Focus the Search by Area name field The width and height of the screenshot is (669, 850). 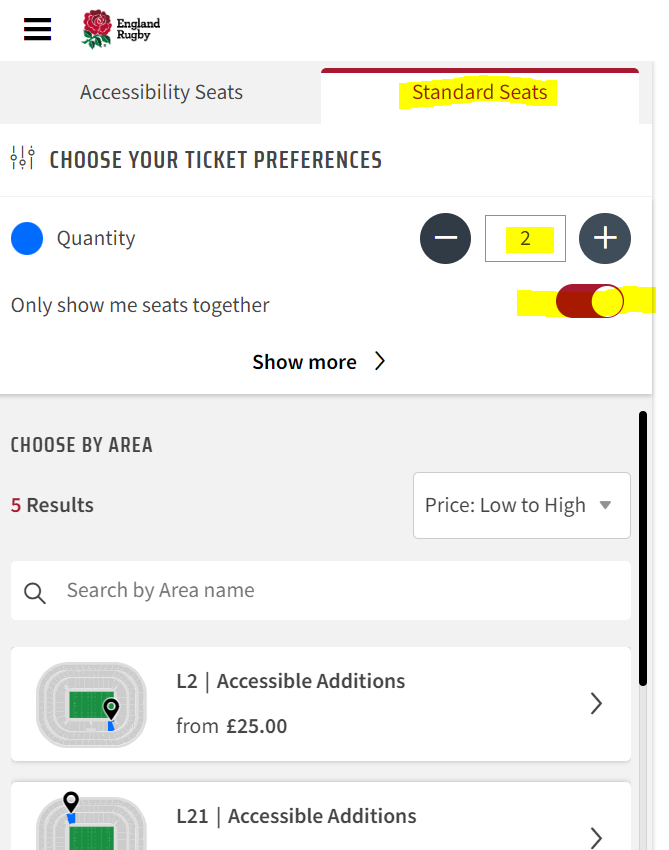[321, 590]
